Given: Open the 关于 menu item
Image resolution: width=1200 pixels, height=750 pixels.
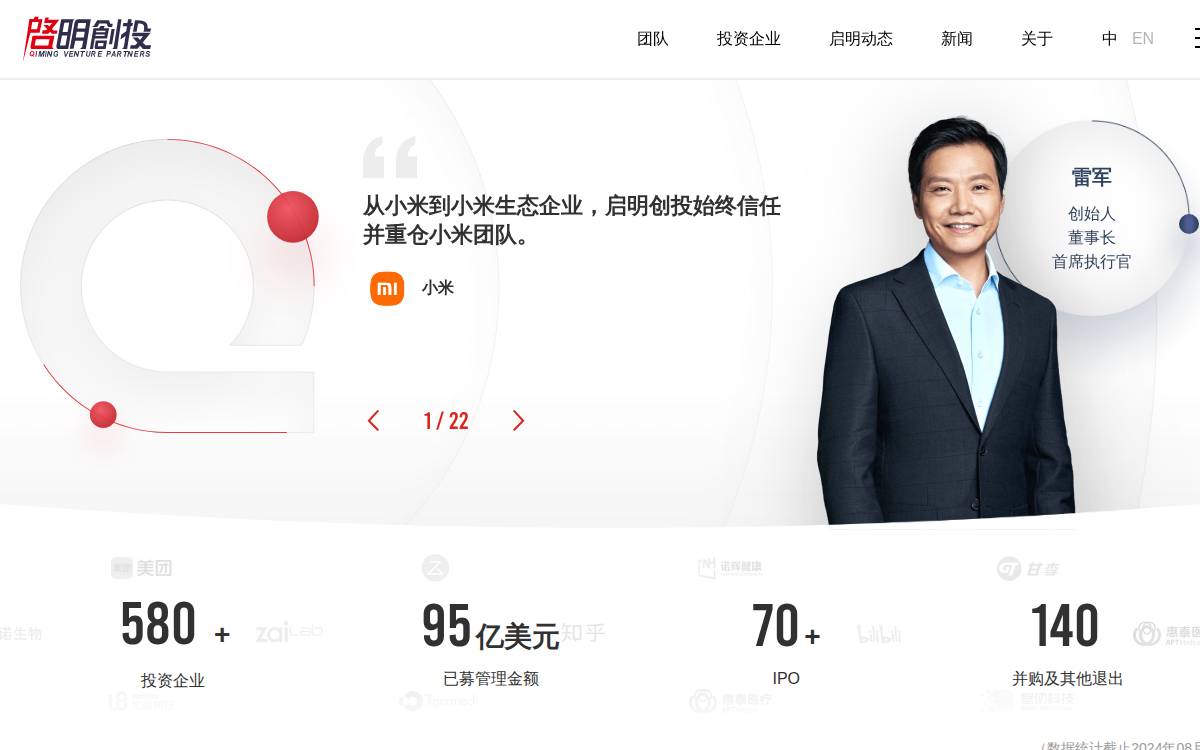Looking at the screenshot, I should click(x=1037, y=39).
